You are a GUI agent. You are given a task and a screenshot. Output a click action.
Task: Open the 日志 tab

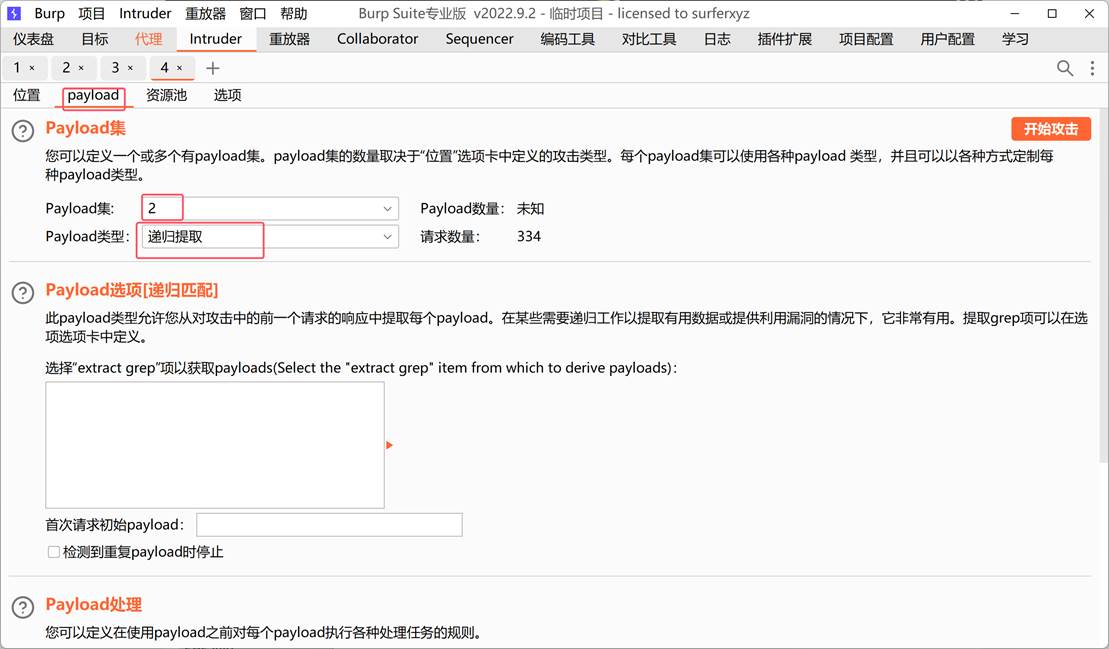pos(716,39)
